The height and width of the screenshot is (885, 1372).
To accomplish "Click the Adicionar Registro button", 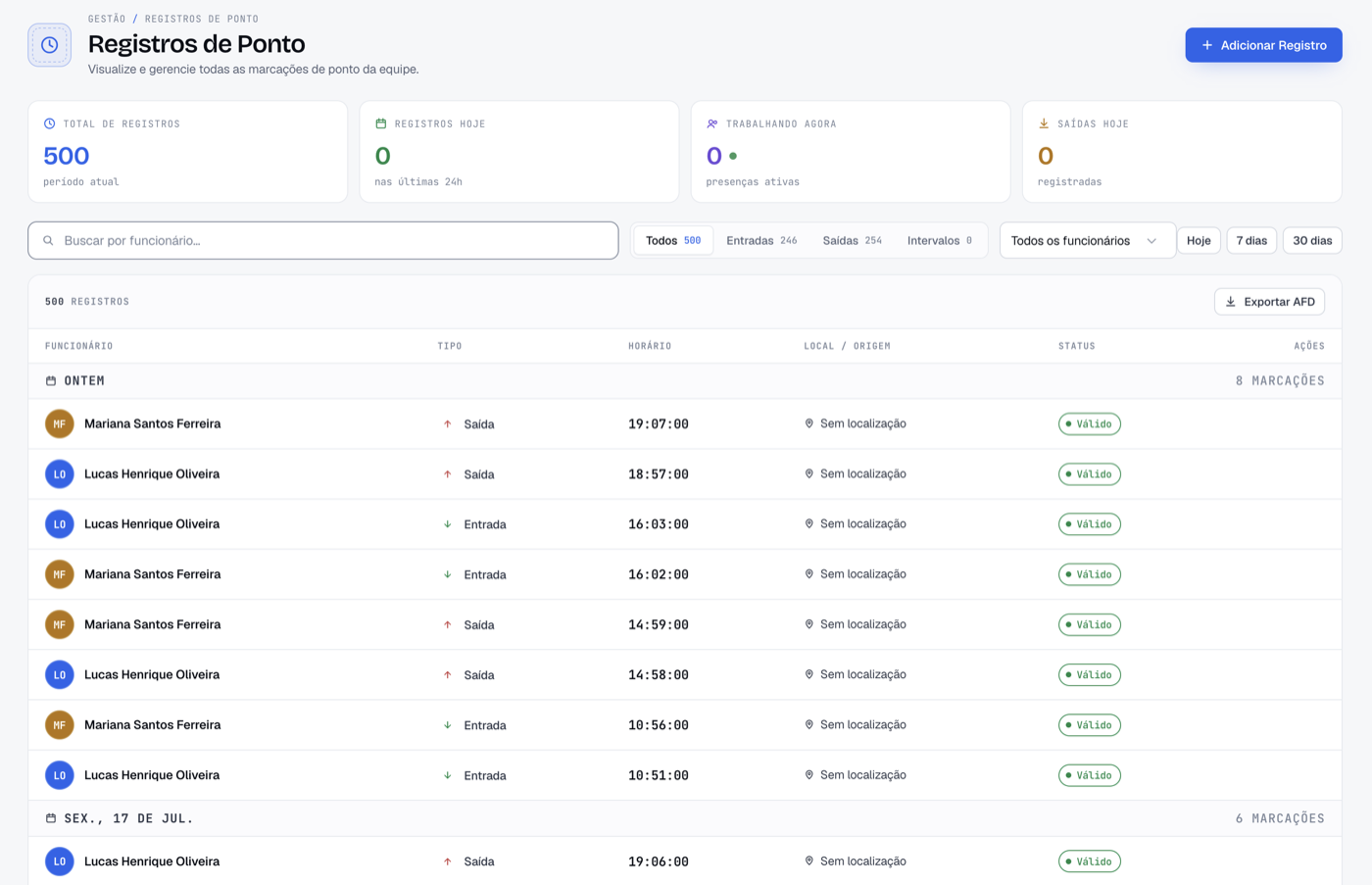I will click(1263, 45).
